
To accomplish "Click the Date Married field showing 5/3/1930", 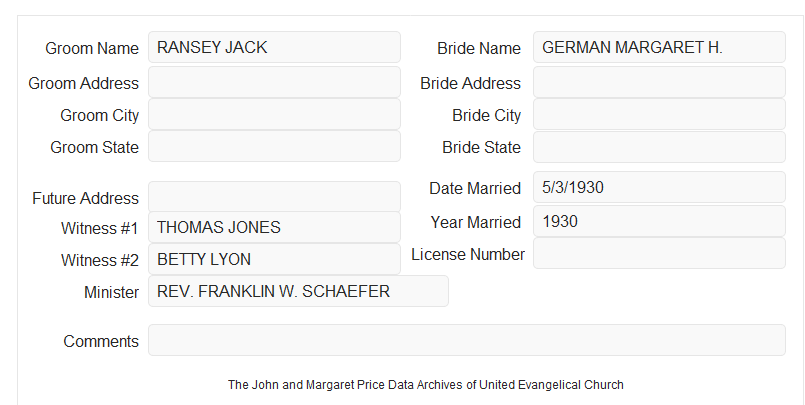I will click(659, 187).
